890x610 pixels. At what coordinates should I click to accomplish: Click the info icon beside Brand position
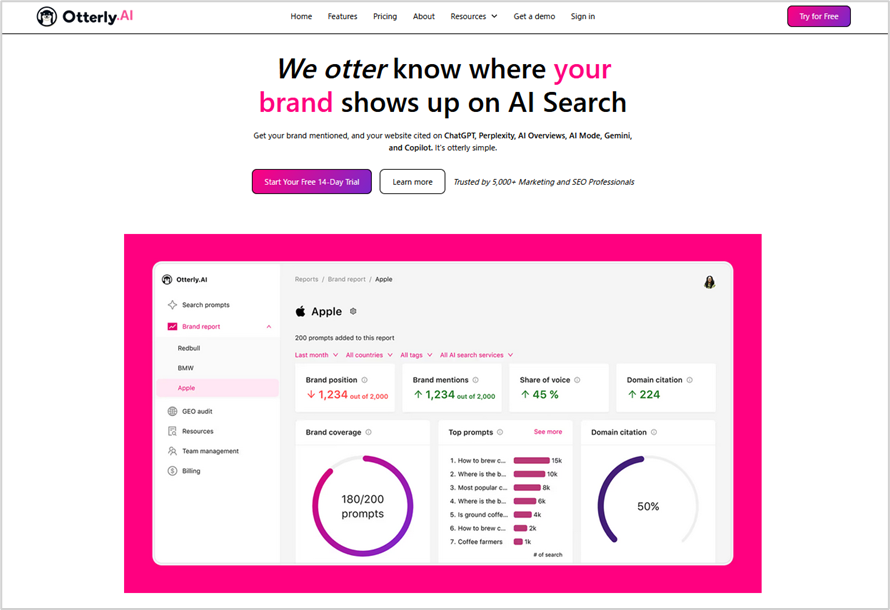click(x=364, y=380)
